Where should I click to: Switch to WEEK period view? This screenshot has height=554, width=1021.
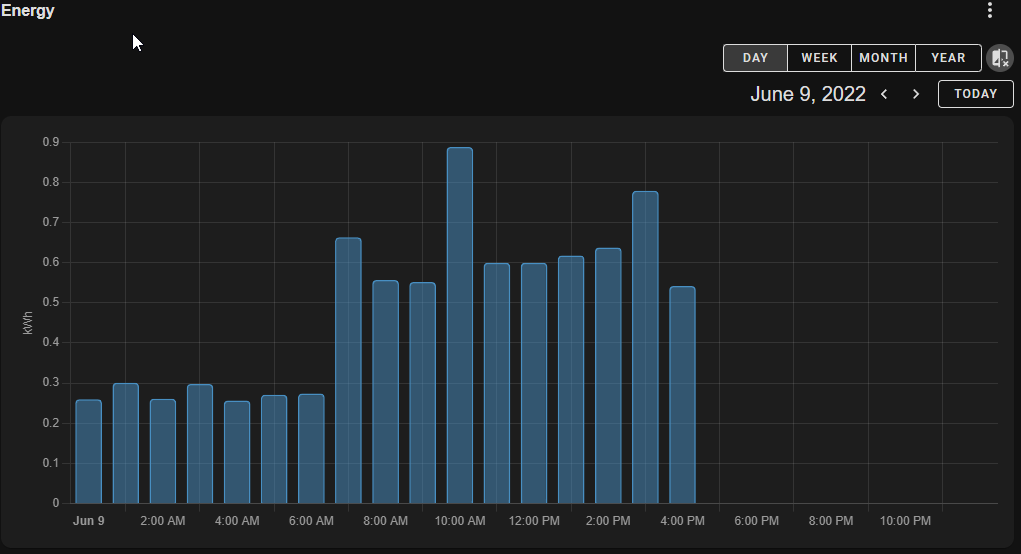click(x=819, y=58)
